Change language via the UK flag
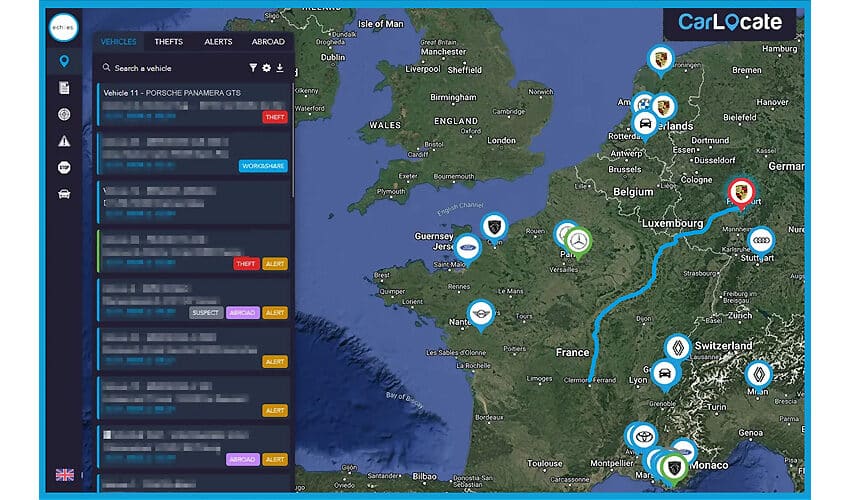 64,474
